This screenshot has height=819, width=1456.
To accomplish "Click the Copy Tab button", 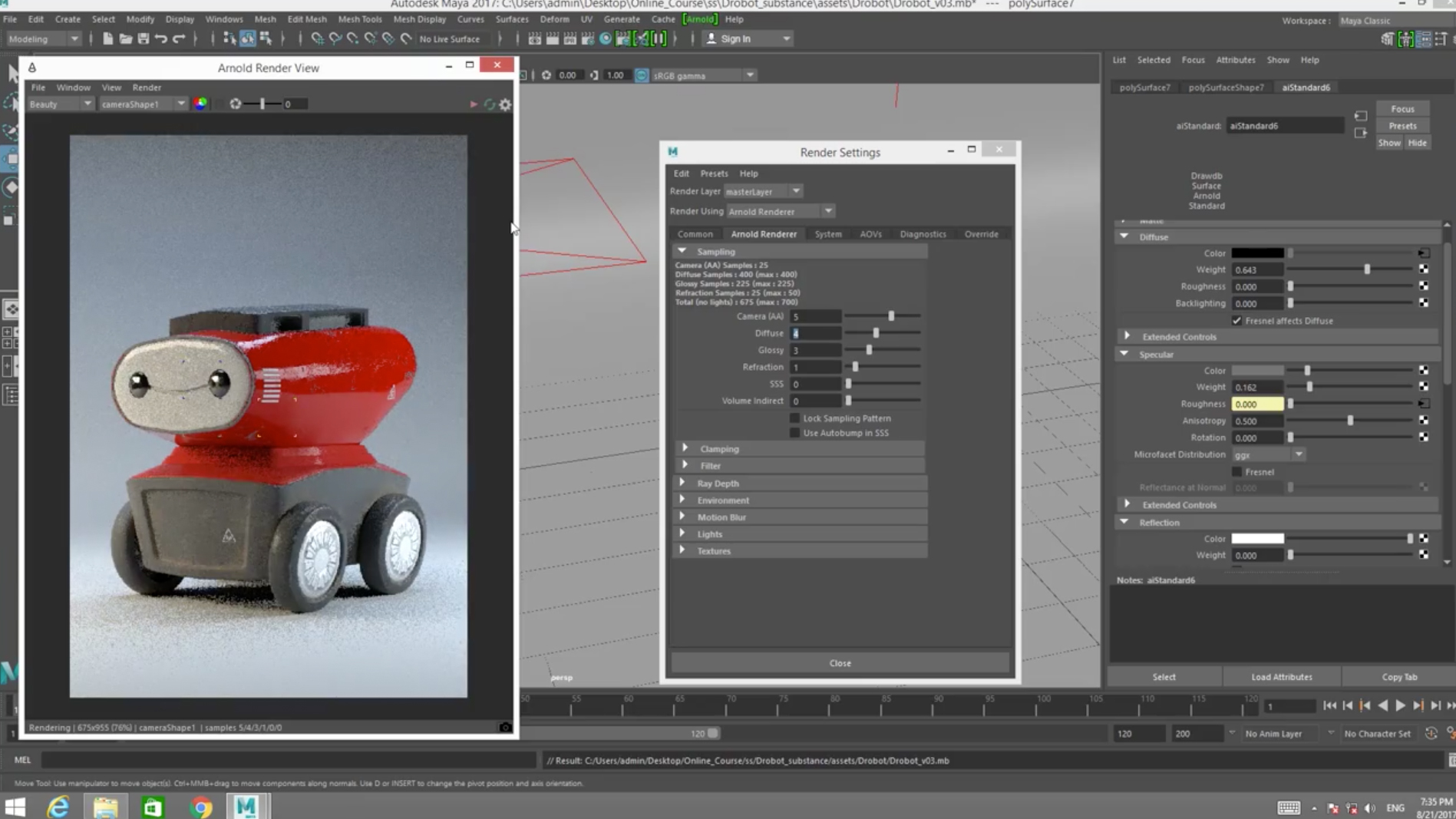I will [1399, 677].
